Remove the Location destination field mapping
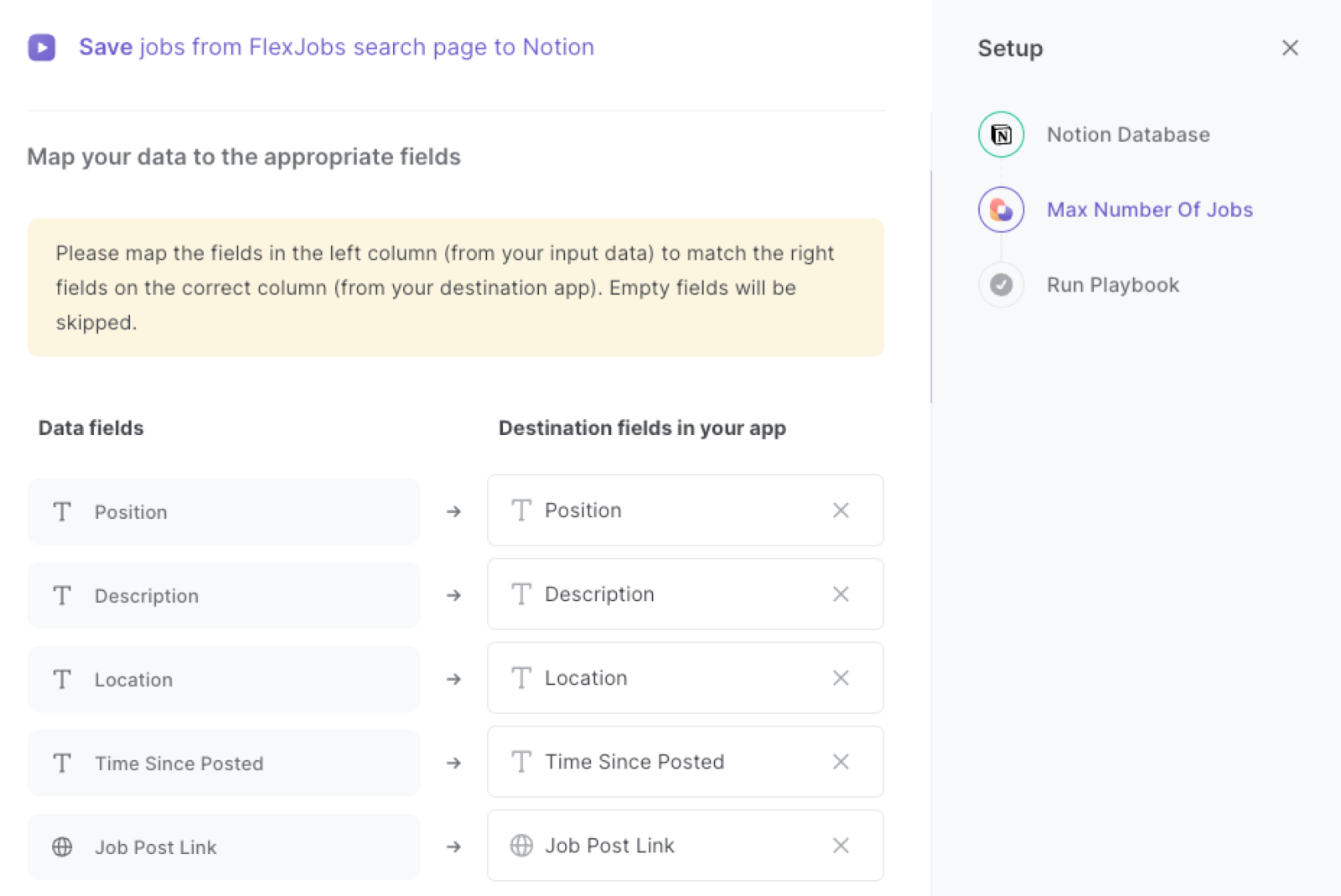This screenshot has width=1341, height=896. (x=841, y=678)
